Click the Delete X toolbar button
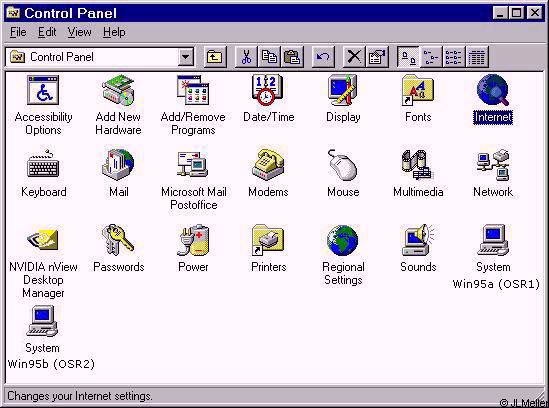Image resolution: width=549 pixels, height=408 pixels. (x=354, y=57)
